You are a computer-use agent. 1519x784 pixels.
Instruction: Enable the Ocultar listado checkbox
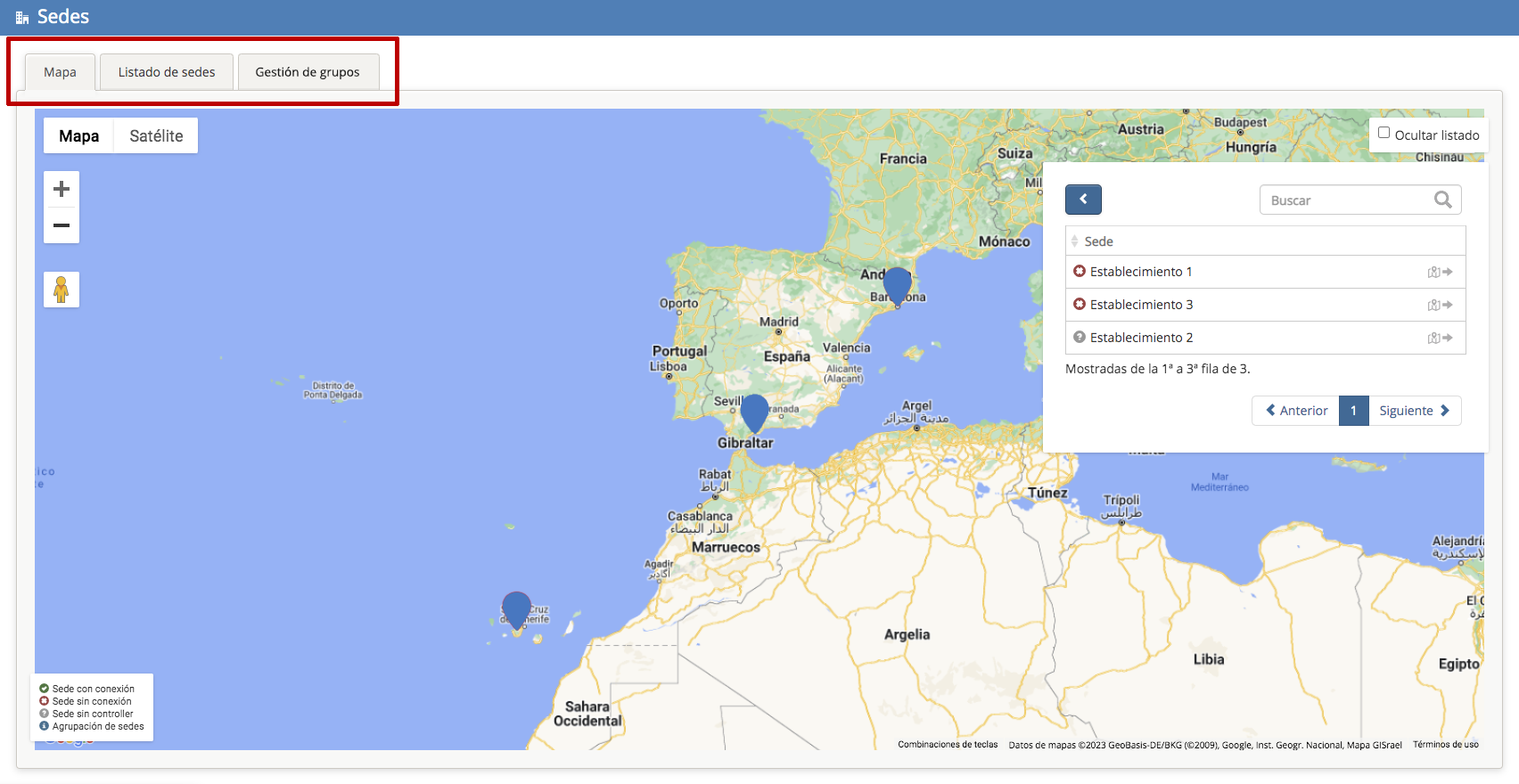1384,133
